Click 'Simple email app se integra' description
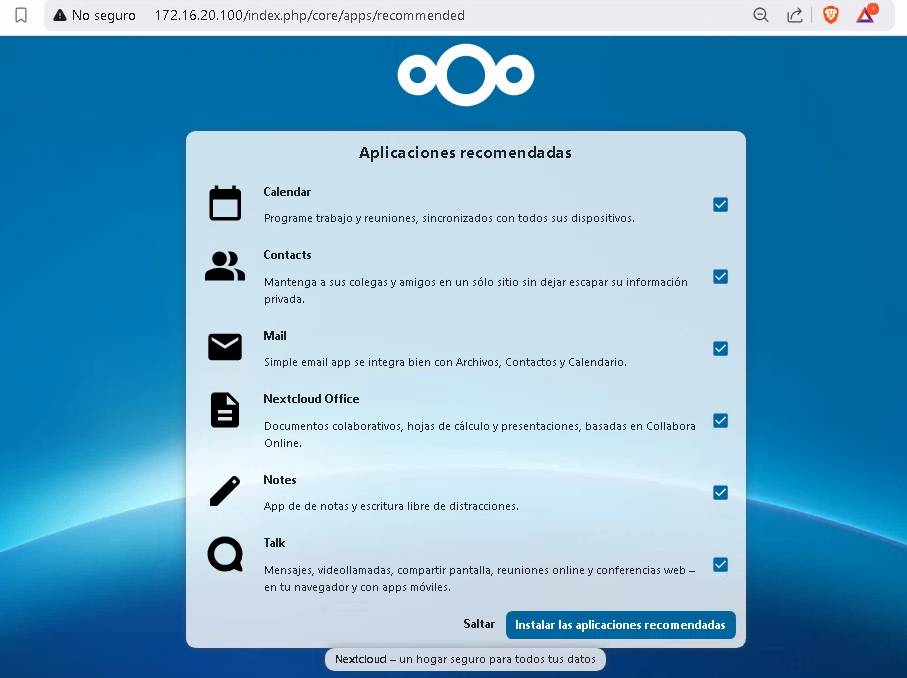907x678 pixels. (445, 362)
